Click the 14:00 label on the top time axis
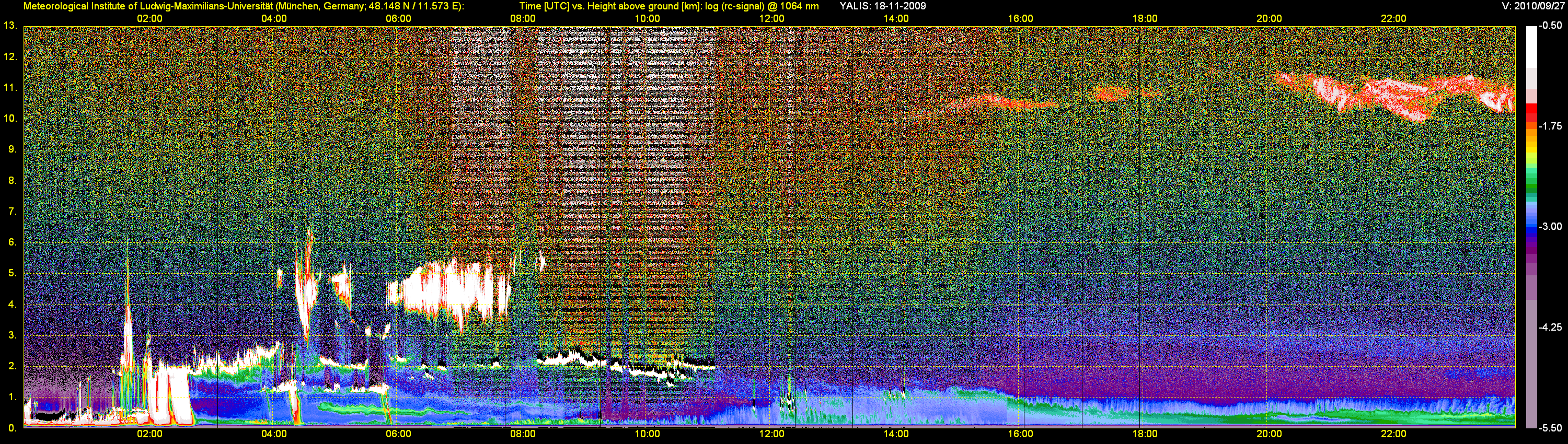Screen dimensions: 1568x444 click(x=896, y=18)
